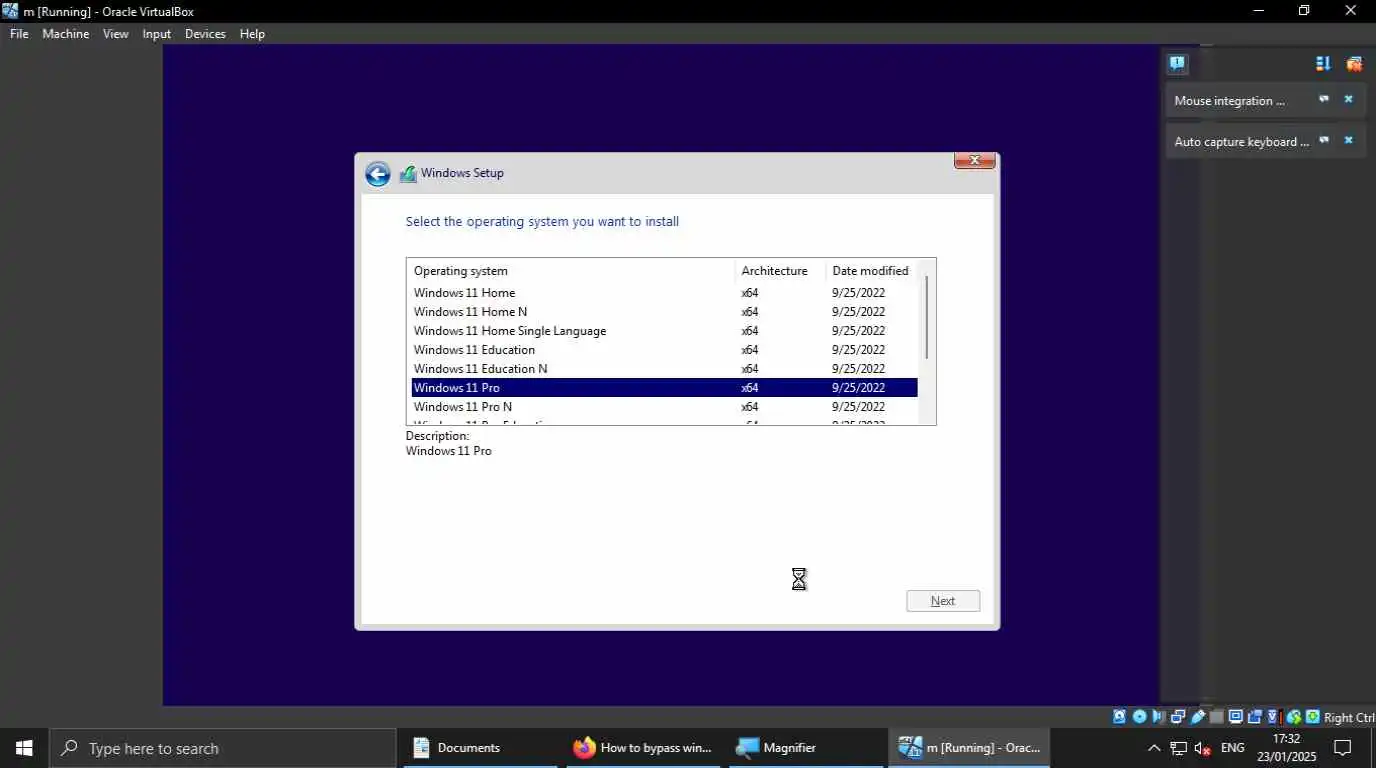Click the VirtualBox m [Running] taskbar item
Viewport: 1376px width, 768px height.
coord(969,748)
